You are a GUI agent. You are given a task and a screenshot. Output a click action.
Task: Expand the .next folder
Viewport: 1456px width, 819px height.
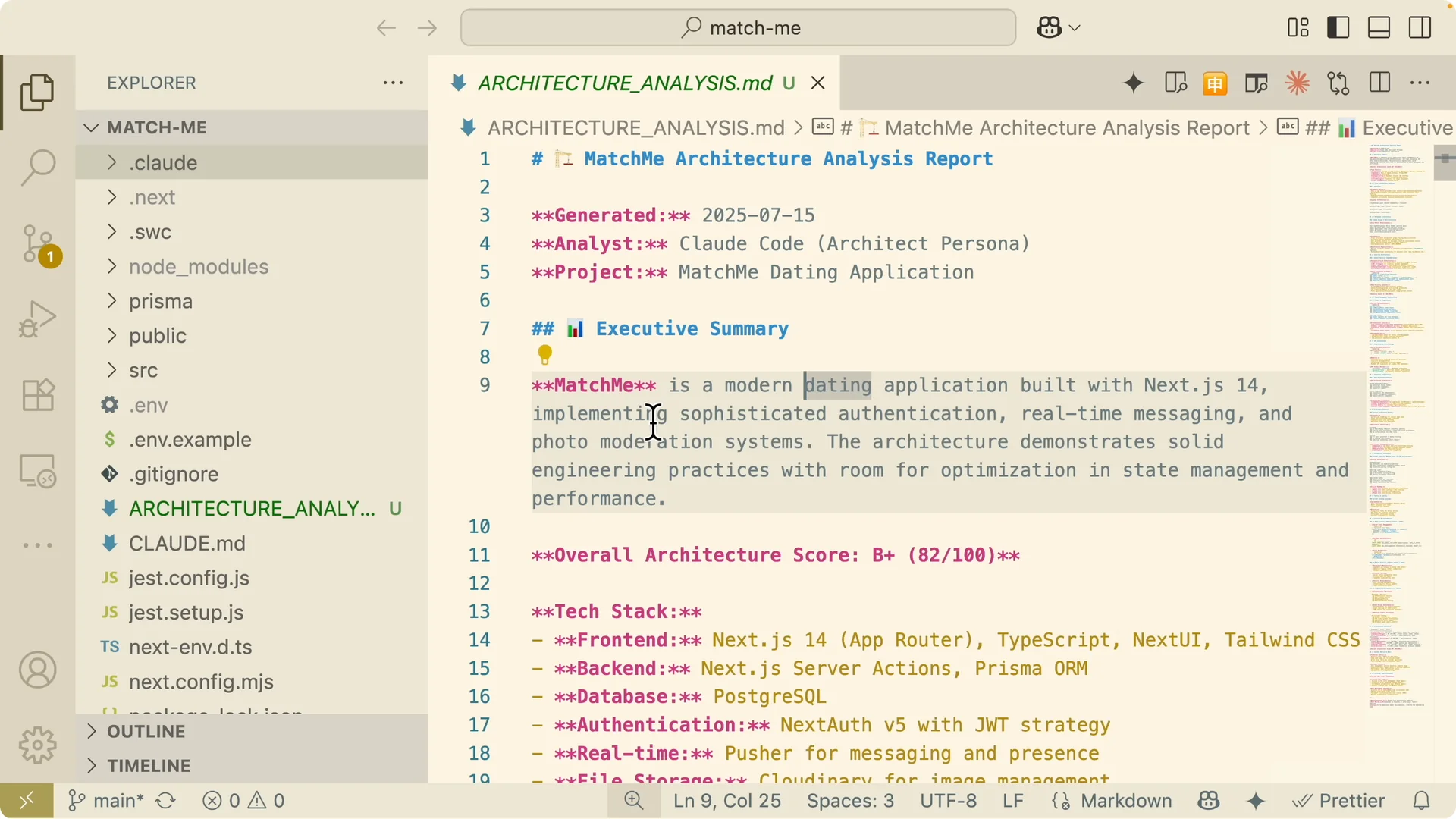click(x=252, y=197)
